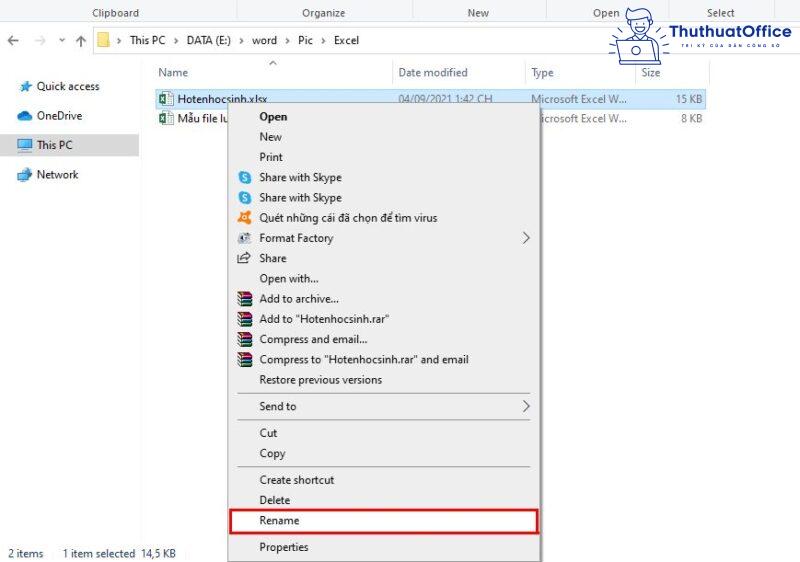Viewport: 800px width, 562px height.
Task: Open the recent locations dropdown arrow
Action: [62, 40]
